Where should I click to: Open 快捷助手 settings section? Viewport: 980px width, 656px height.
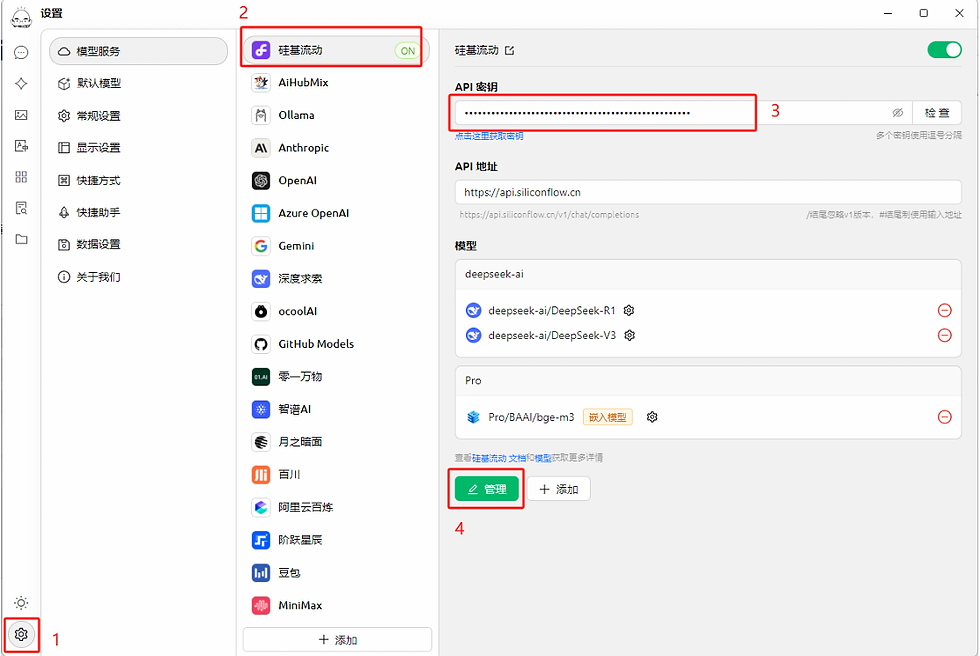click(138, 212)
